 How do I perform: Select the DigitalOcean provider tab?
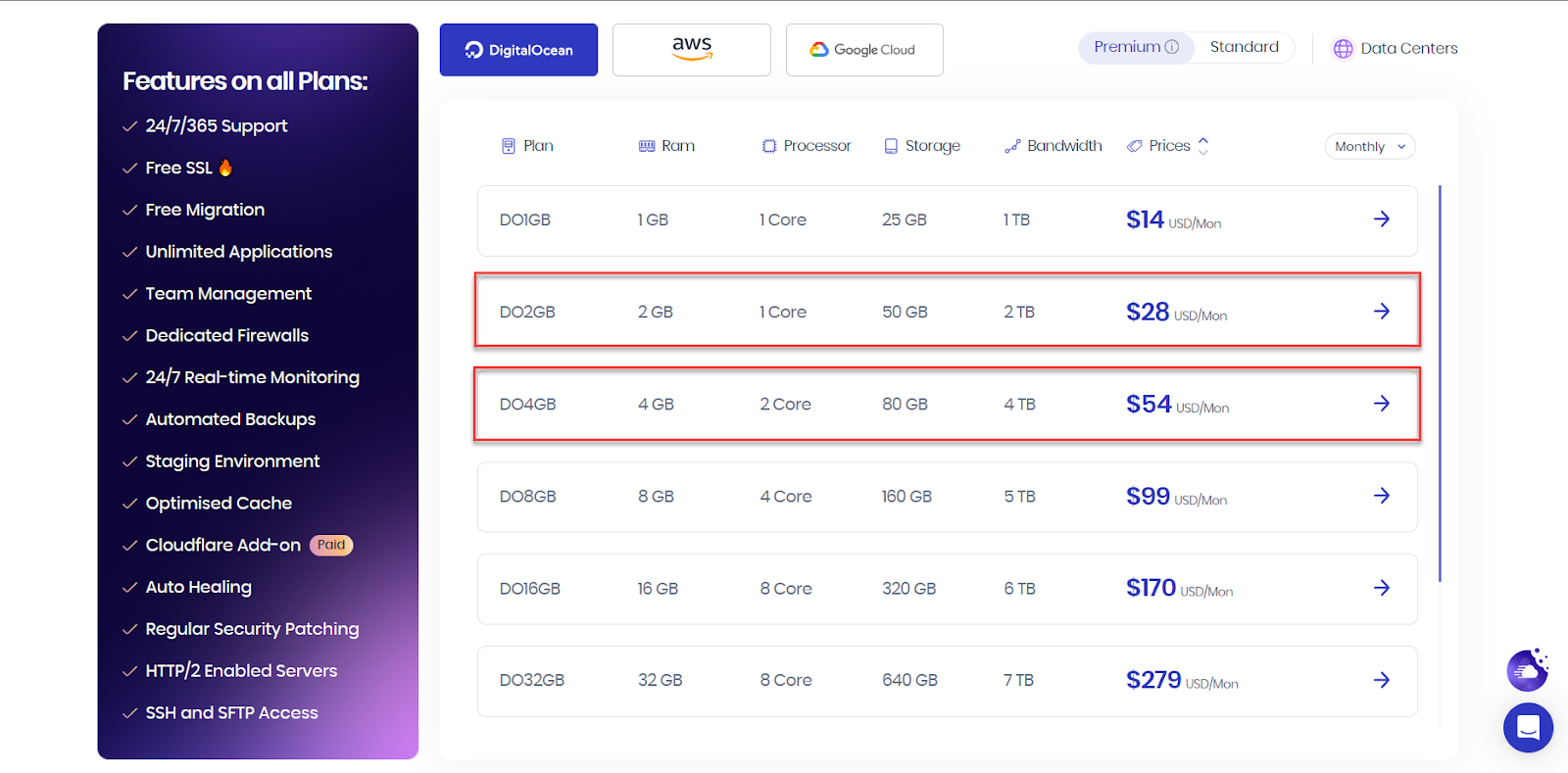(x=518, y=50)
